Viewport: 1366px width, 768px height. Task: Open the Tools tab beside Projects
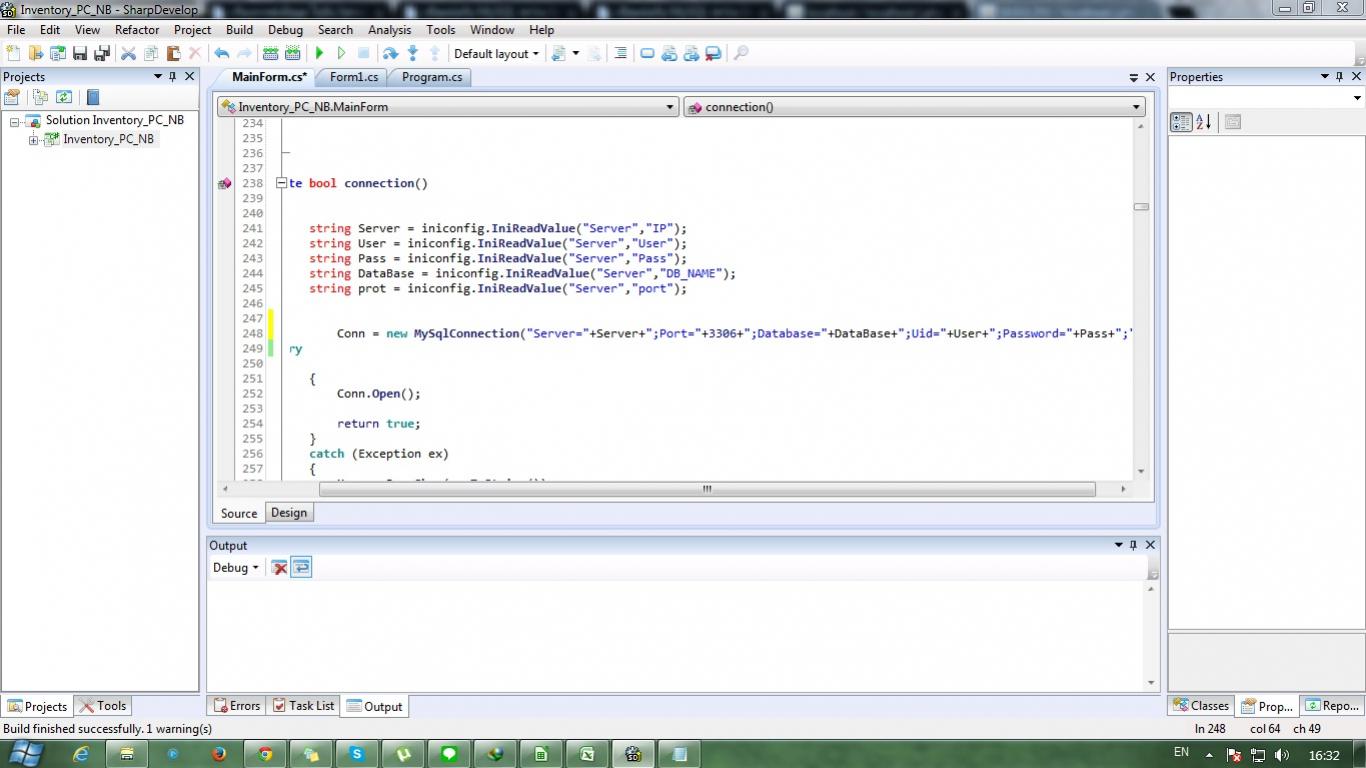103,706
